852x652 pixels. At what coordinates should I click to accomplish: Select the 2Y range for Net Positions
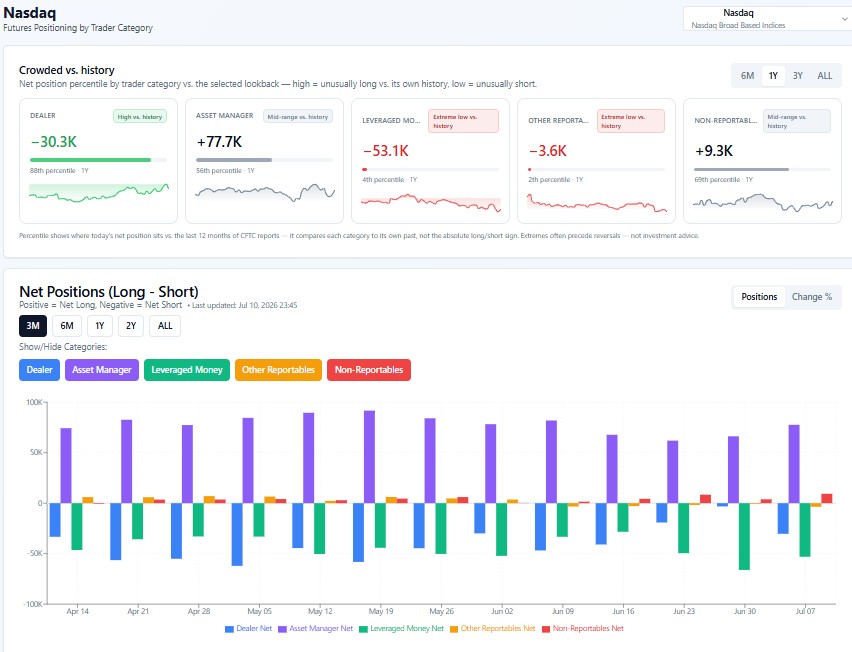(x=131, y=325)
